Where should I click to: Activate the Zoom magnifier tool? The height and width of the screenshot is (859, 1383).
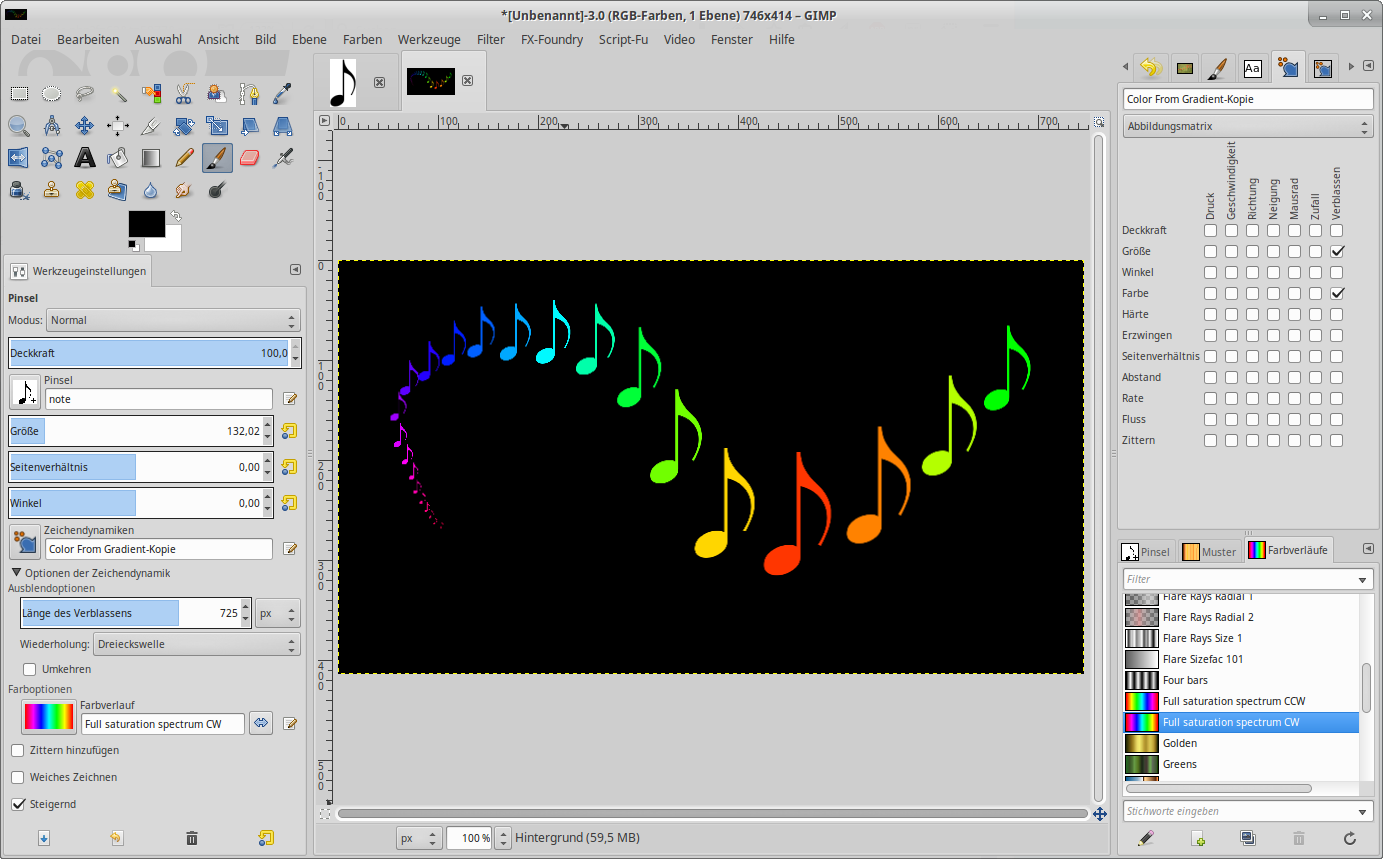[x=19, y=126]
